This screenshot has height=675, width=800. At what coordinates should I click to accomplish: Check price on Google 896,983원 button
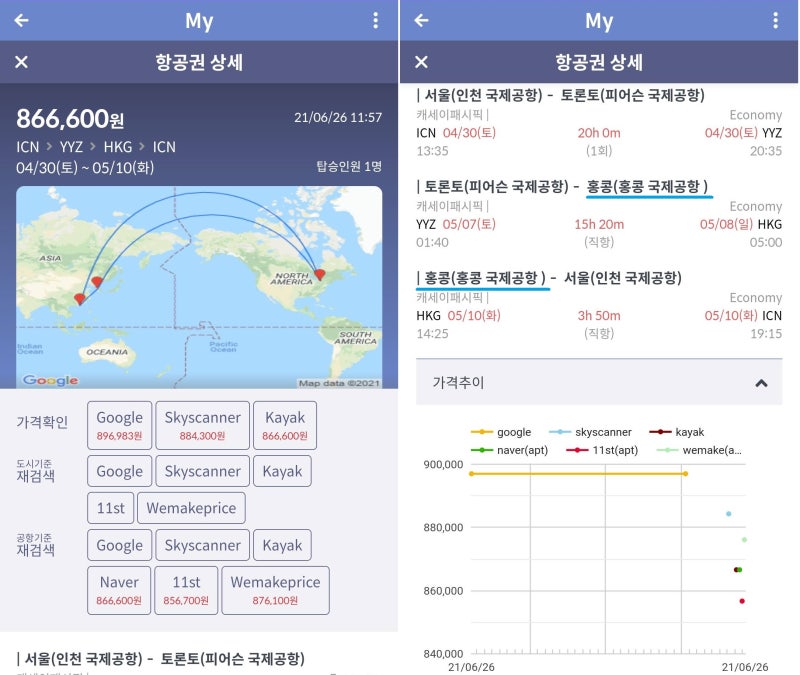[120, 425]
